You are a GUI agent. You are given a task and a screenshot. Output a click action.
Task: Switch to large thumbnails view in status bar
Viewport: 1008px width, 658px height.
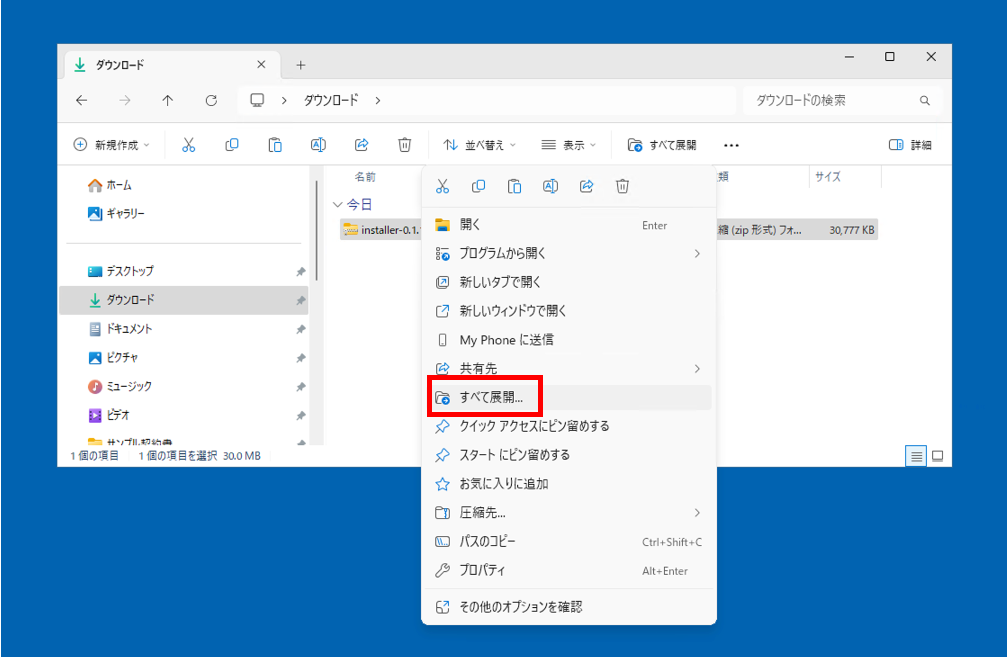pyautogui.click(x=938, y=456)
